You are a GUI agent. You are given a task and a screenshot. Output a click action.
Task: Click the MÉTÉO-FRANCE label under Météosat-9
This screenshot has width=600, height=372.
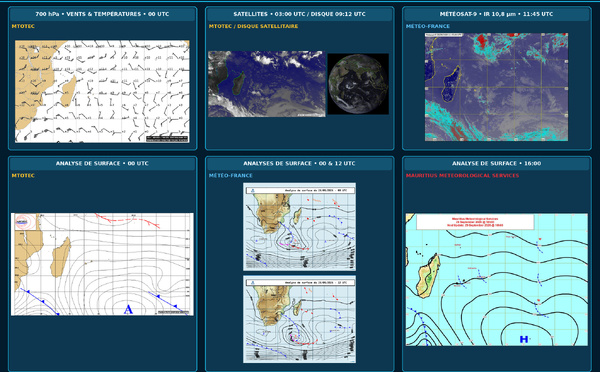click(x=428, y=26)
